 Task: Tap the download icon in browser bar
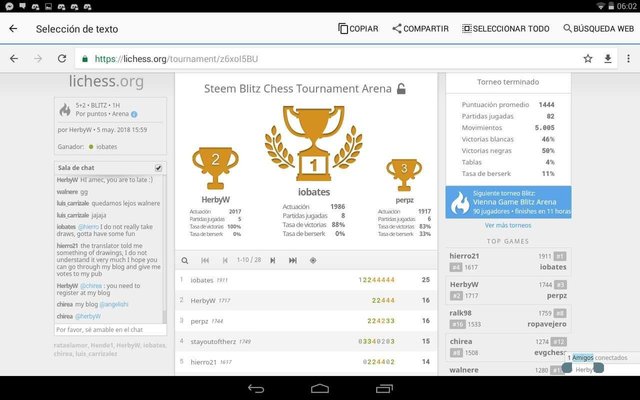pyautogui.click(x=608, y=59)
